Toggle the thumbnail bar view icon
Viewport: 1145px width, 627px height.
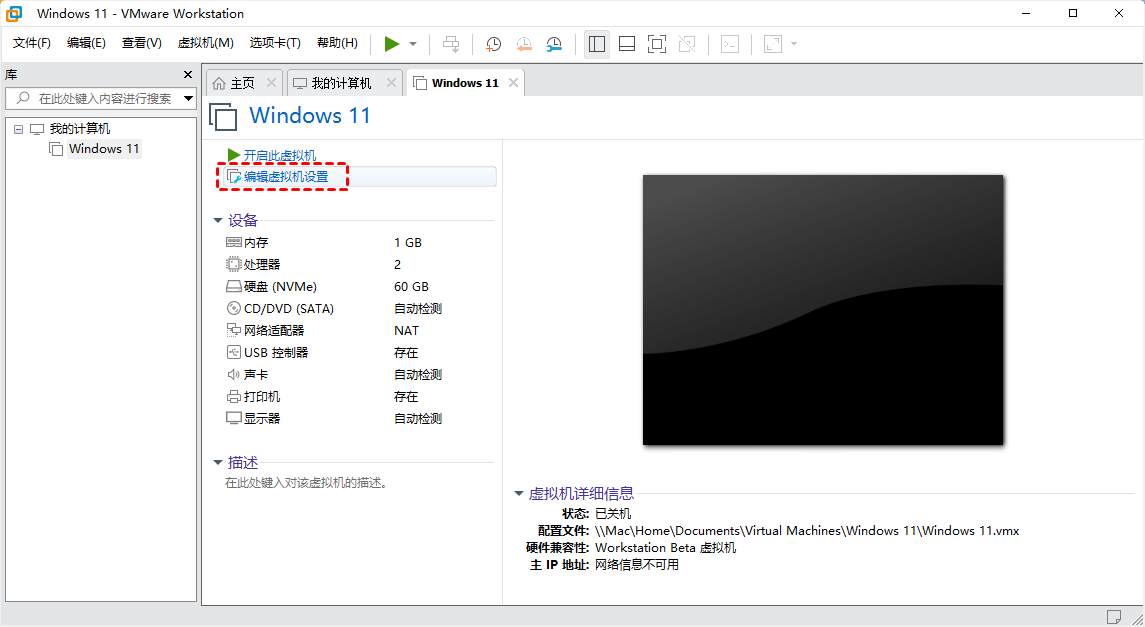click(627, 44)
